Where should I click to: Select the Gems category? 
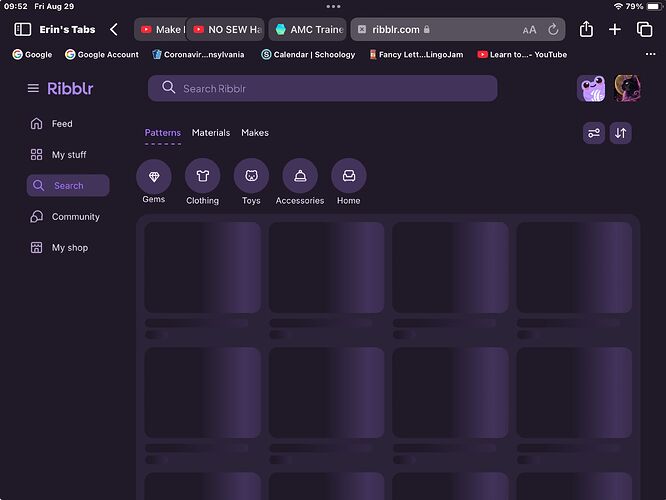click(154, 182)
